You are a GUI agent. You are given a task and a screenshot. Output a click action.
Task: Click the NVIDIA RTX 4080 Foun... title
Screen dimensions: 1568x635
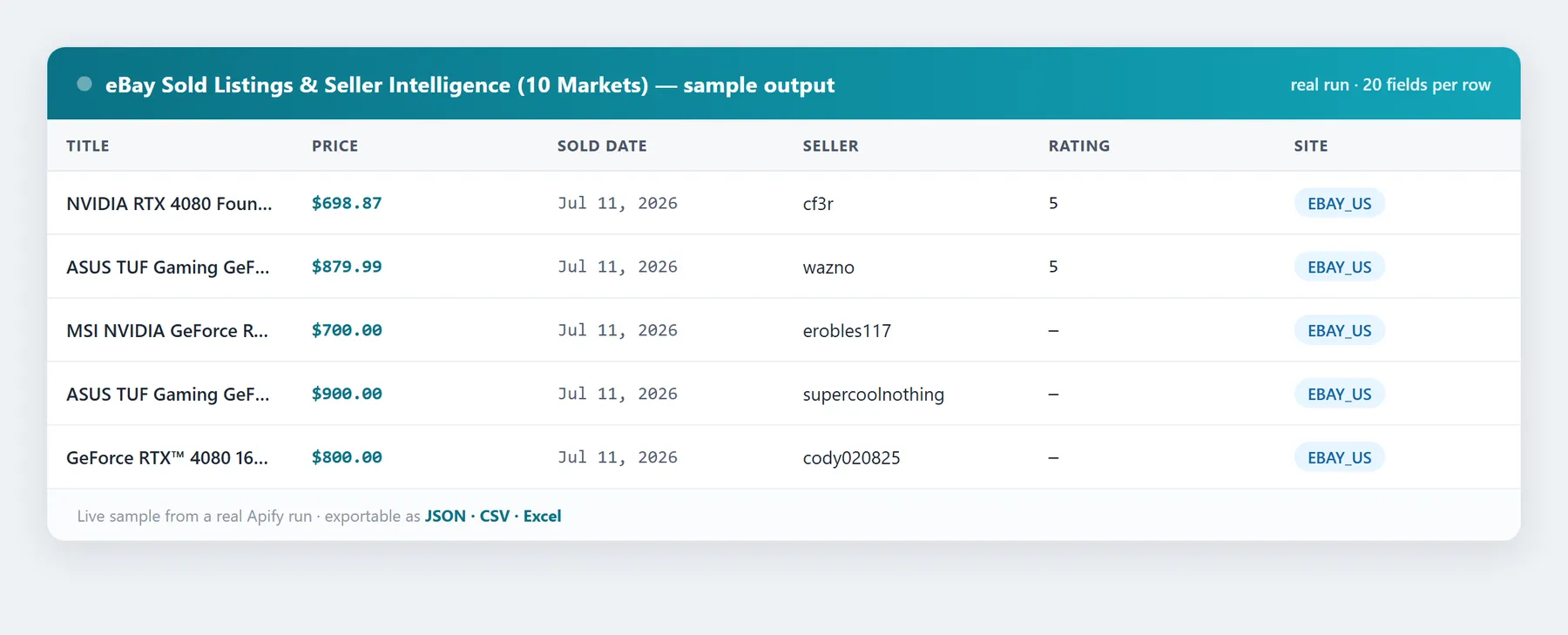pyautogui.click(x=169, y=203)
